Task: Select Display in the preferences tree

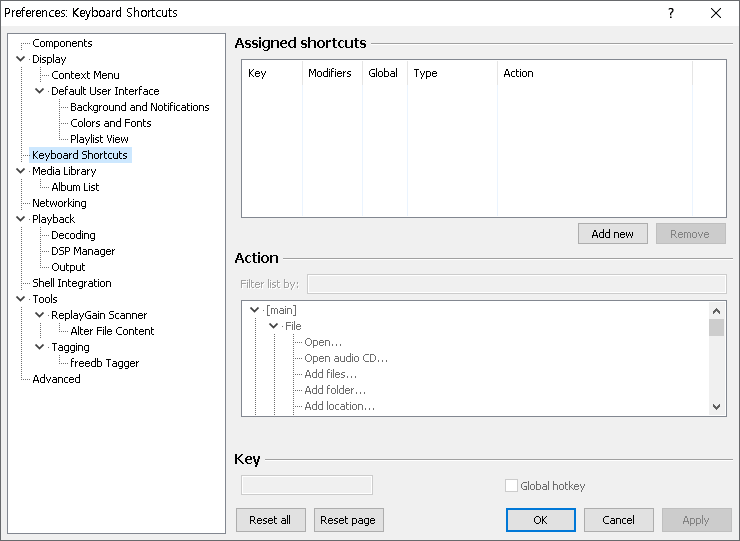Action: [x=49, y=59]
